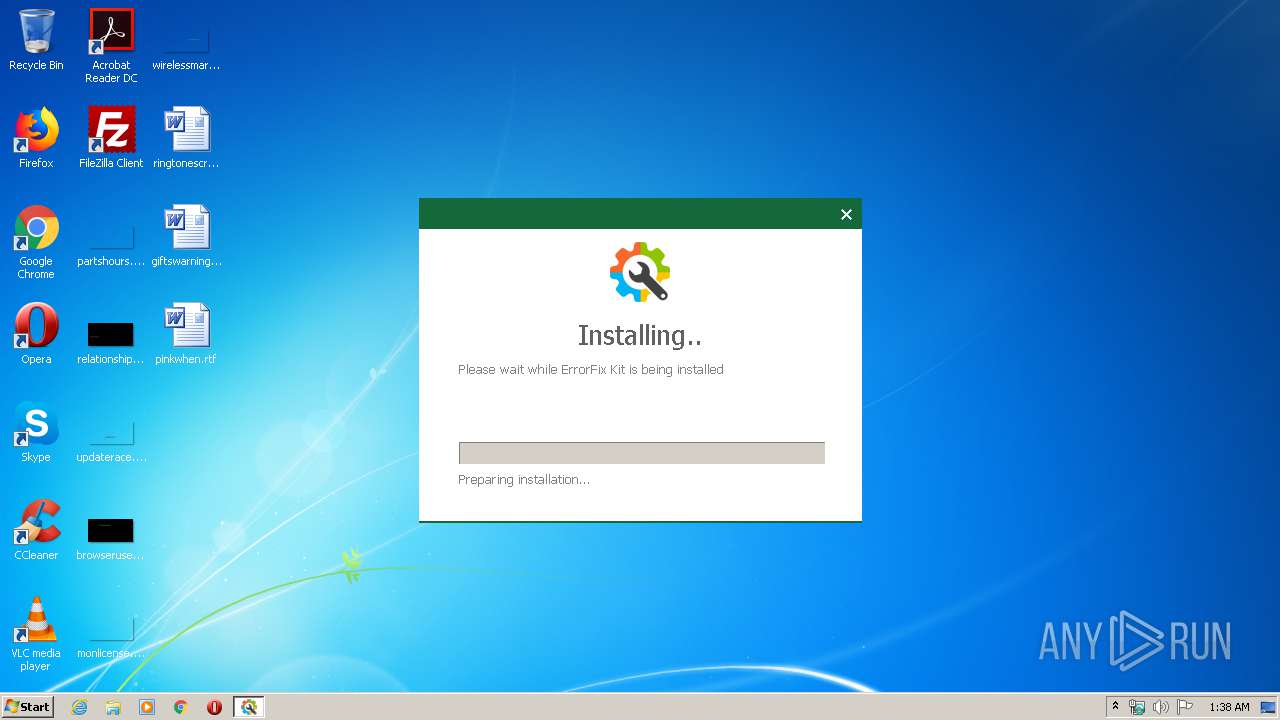1280x720 pixels.
Task: Open Opera from the taskbar
Action: [214, 707]
